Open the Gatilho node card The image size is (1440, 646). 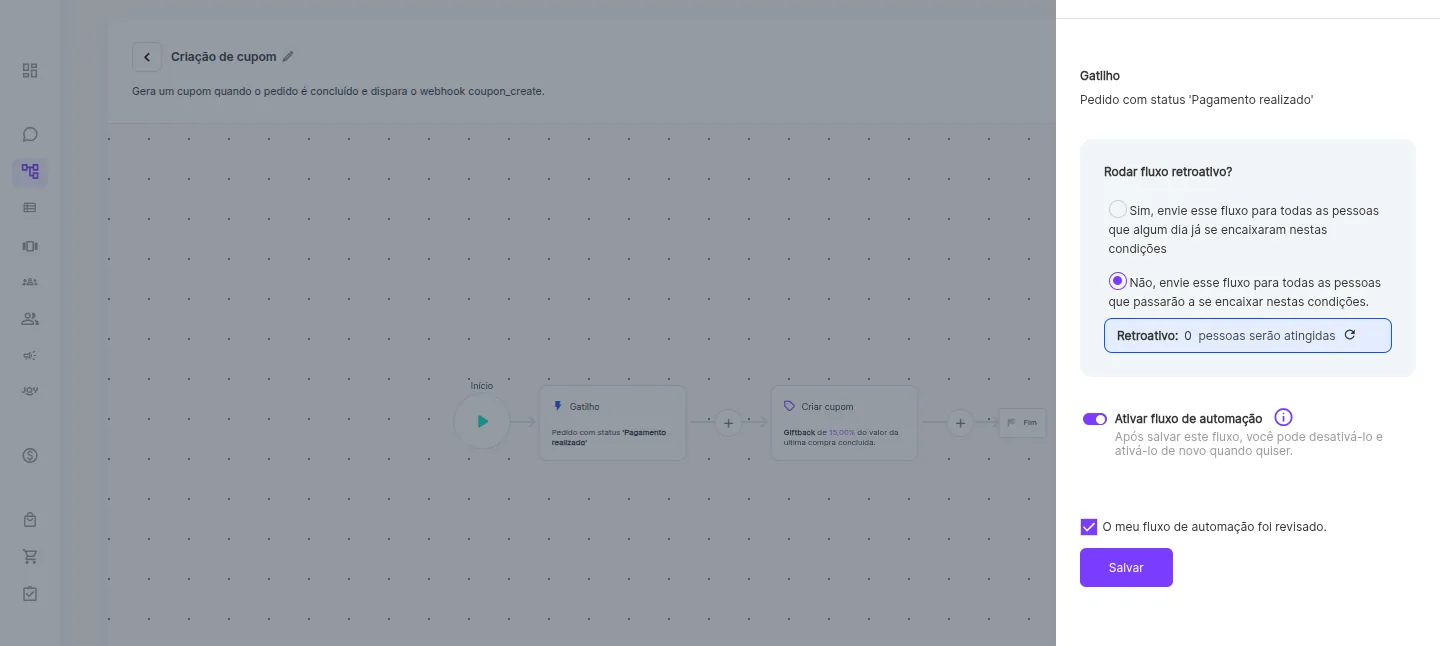(x=612, y=423)
